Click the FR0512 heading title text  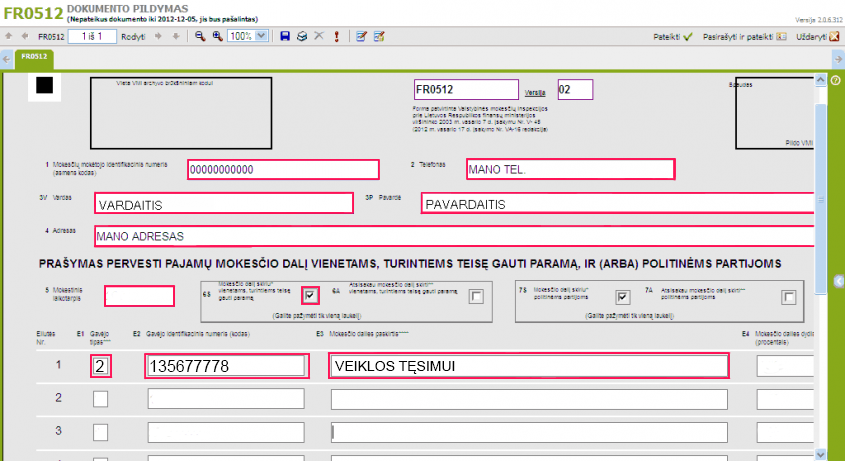coord(33,13)
